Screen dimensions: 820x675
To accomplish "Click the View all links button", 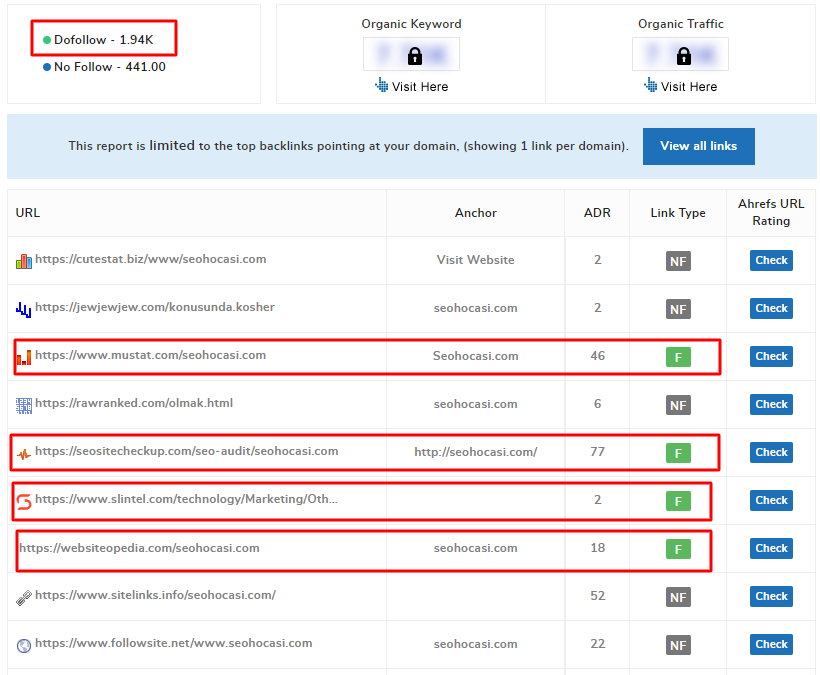I will 698,146.
